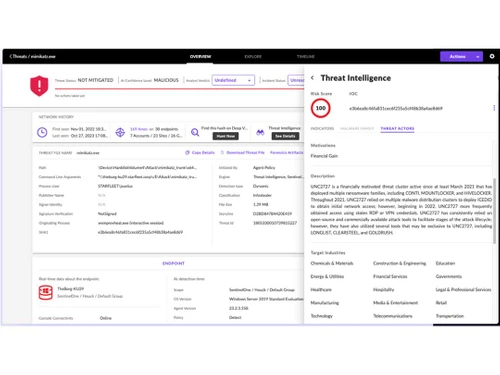Open the settings gear in top bar
This screenshot has width=500, height=375.
coord(492,56)
